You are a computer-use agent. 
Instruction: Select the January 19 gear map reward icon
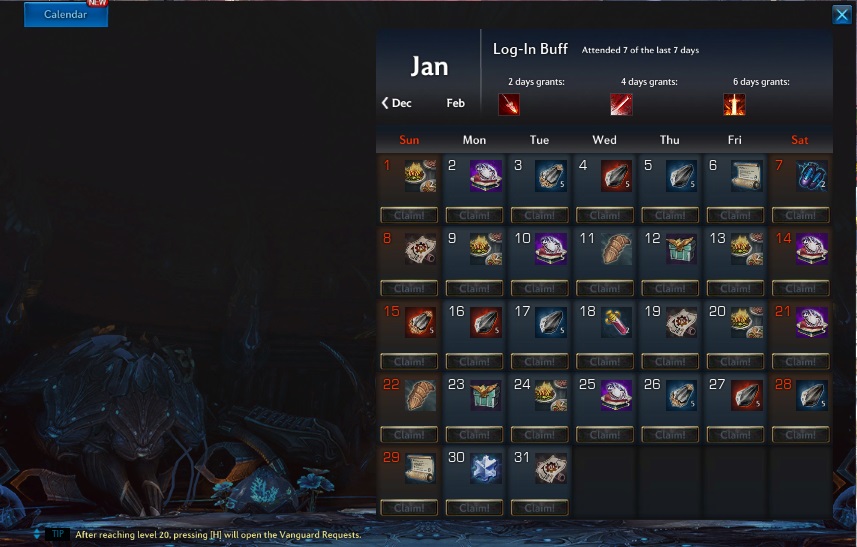[681, 322]
